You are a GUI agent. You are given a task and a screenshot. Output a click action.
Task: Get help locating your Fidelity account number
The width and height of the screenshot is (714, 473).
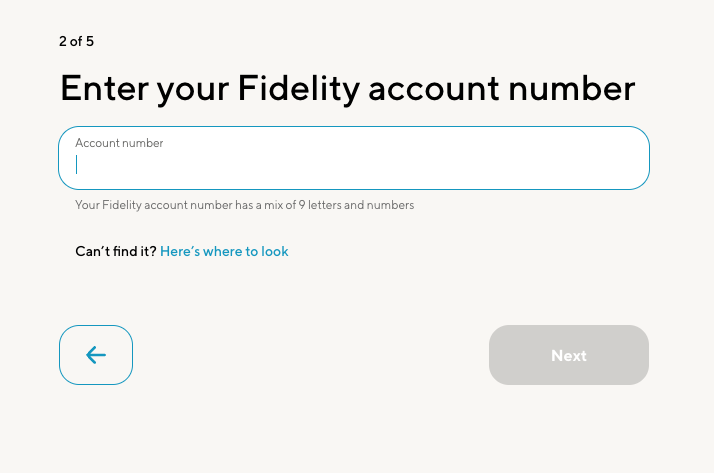[224, 251]
